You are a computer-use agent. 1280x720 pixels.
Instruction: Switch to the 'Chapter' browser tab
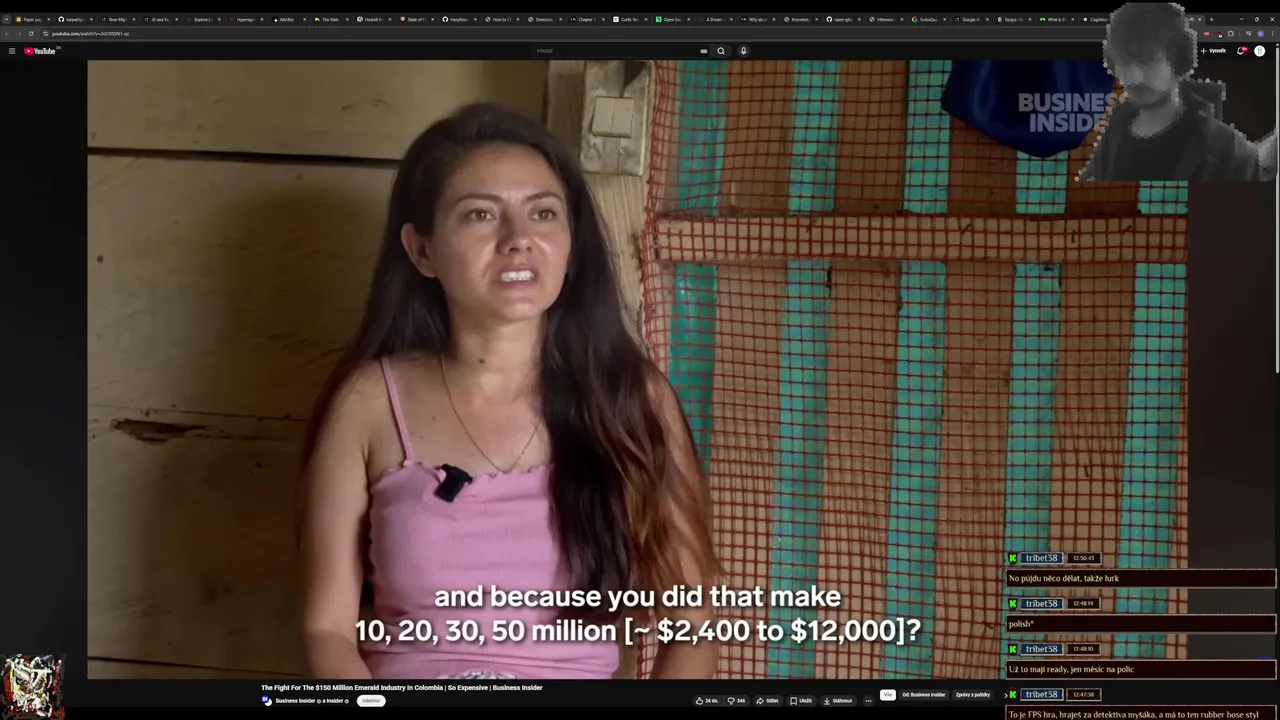click(588, 19)
